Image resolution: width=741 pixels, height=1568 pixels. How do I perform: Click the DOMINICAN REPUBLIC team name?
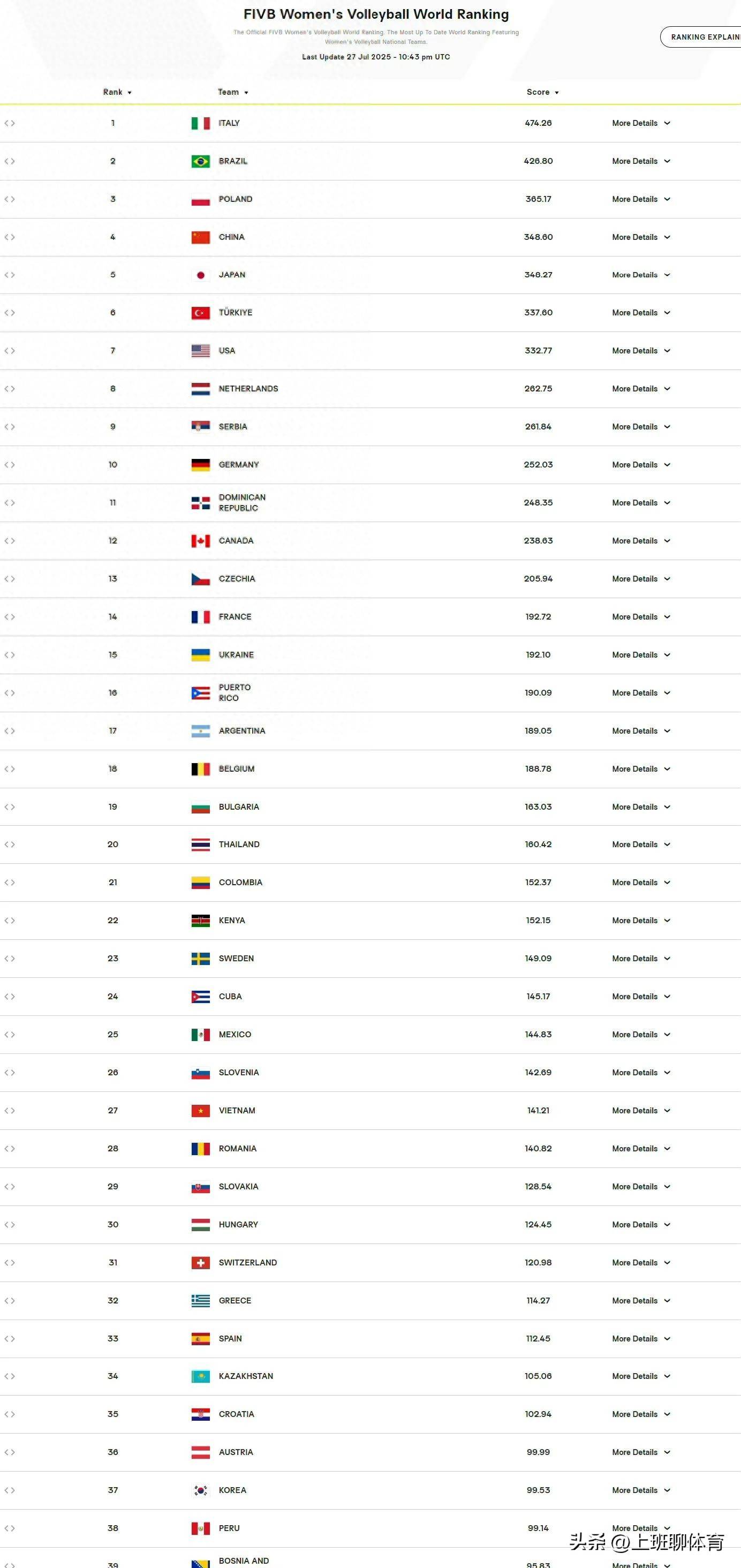click(242, 503)
